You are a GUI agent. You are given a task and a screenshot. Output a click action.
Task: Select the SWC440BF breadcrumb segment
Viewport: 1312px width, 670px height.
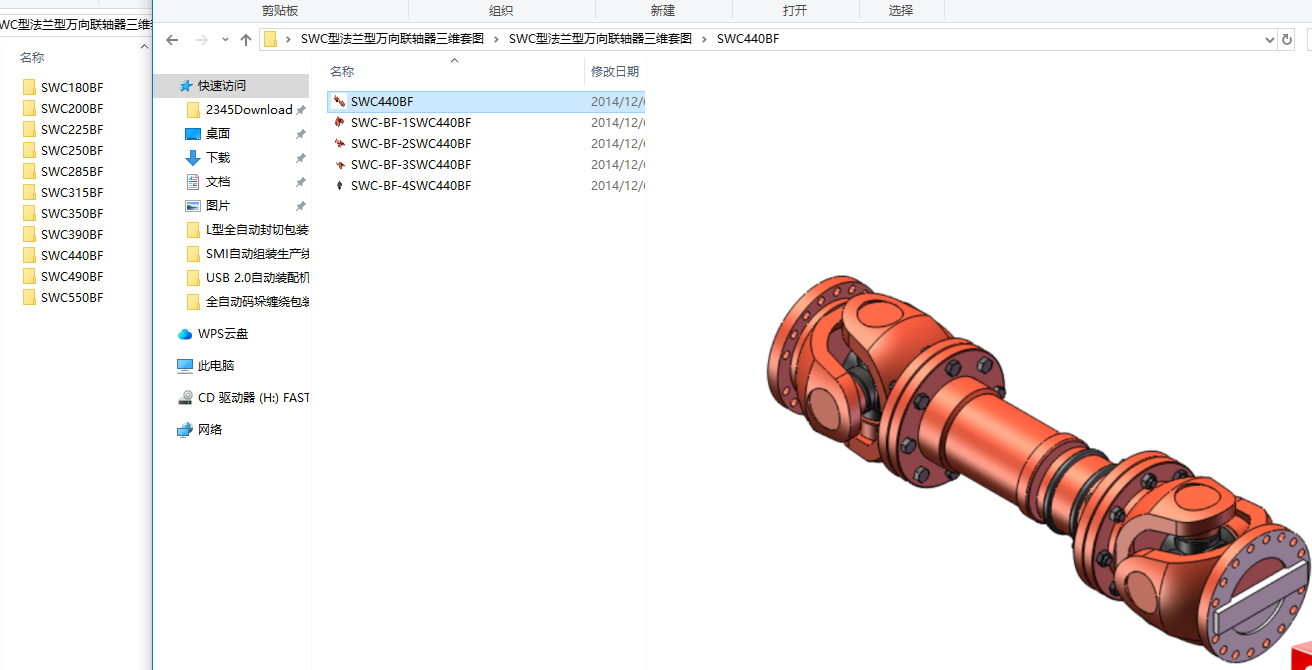pos(748,39)
